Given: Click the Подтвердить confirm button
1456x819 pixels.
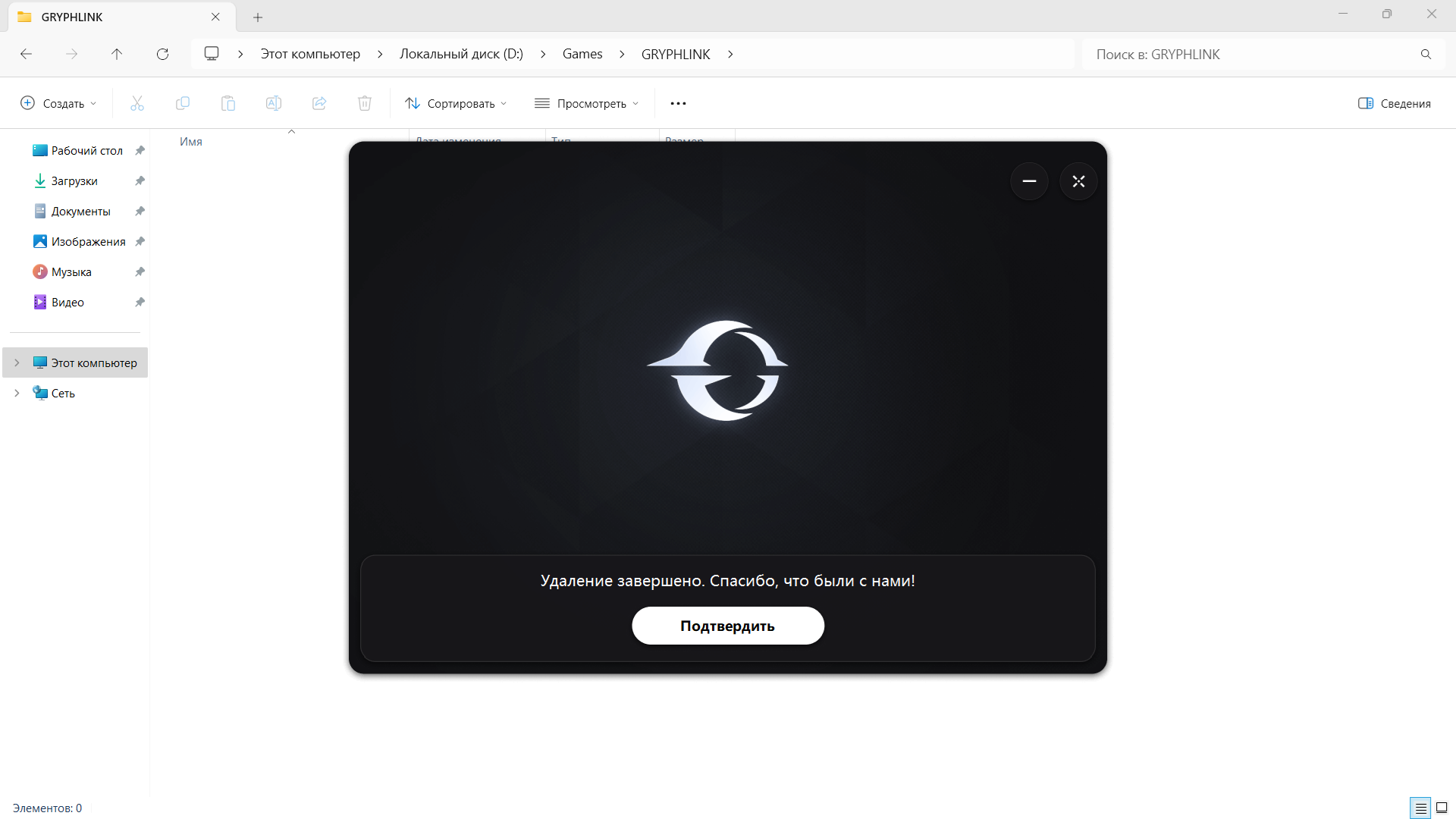Looking at the screenshot, I should tap(727, 626).
